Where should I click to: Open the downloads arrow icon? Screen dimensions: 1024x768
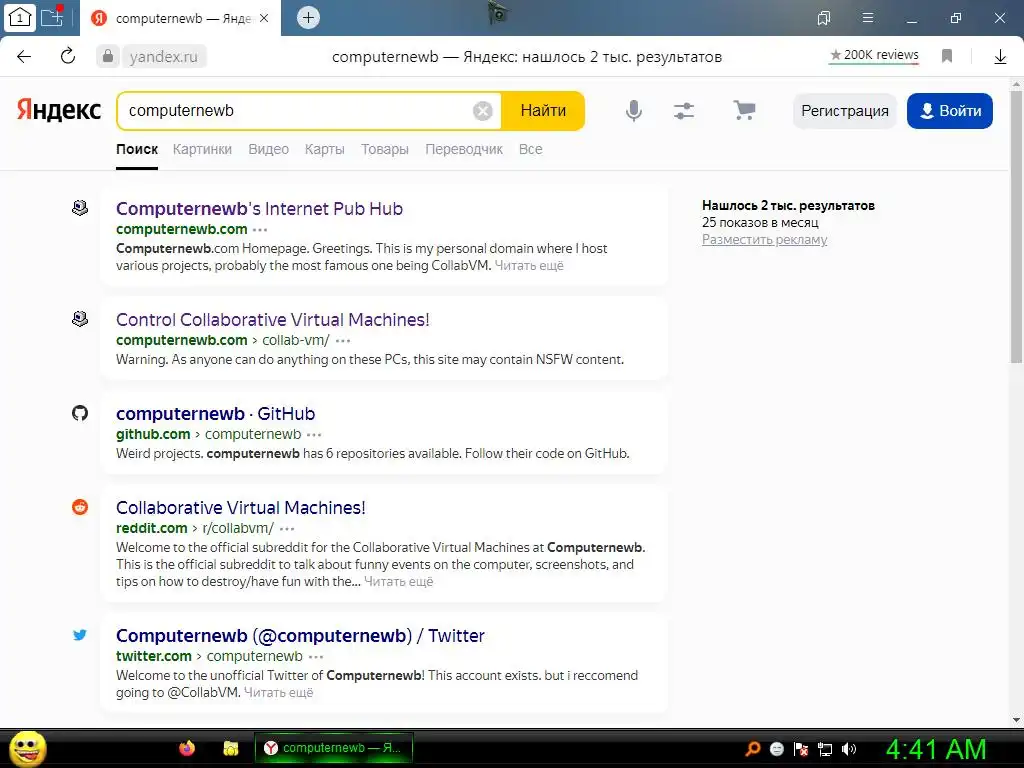pos(1000,57)
